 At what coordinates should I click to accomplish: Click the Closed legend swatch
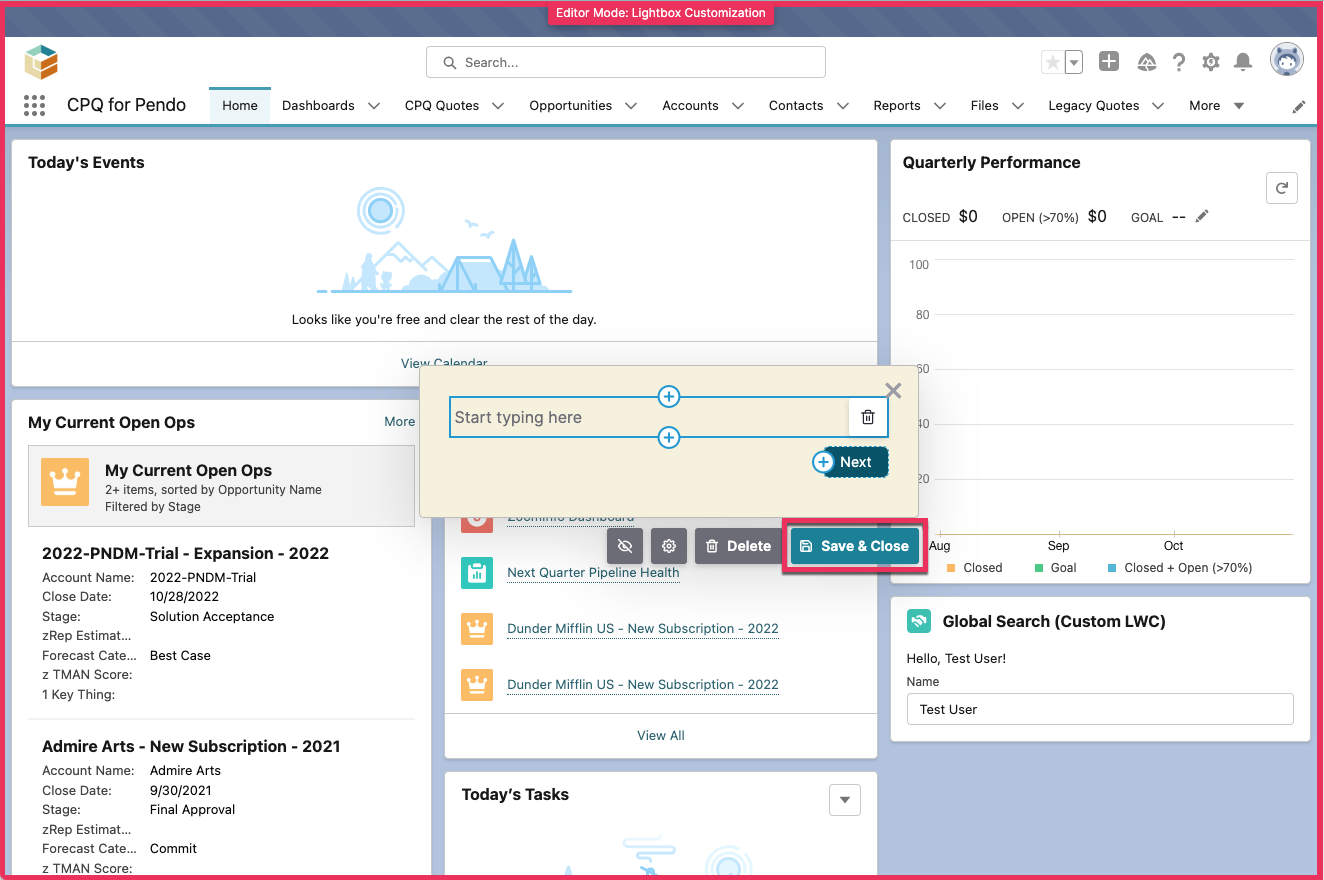point(951,567)
